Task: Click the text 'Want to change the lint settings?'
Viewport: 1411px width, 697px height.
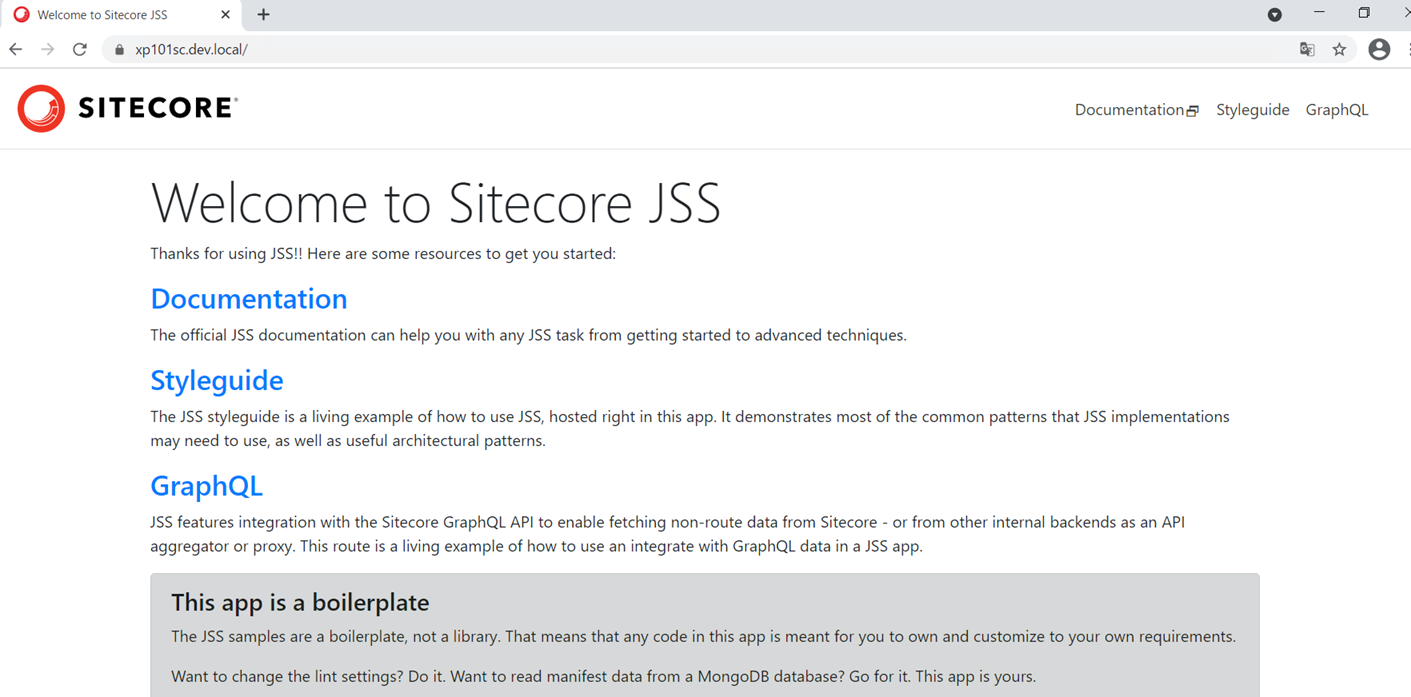Action: [287, 677]
